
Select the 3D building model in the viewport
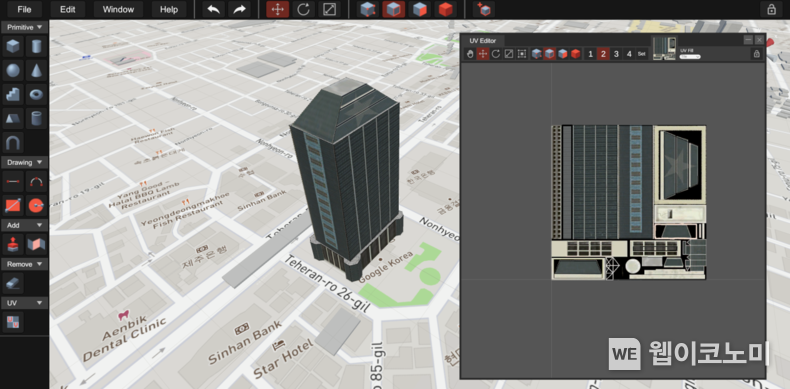348,181
